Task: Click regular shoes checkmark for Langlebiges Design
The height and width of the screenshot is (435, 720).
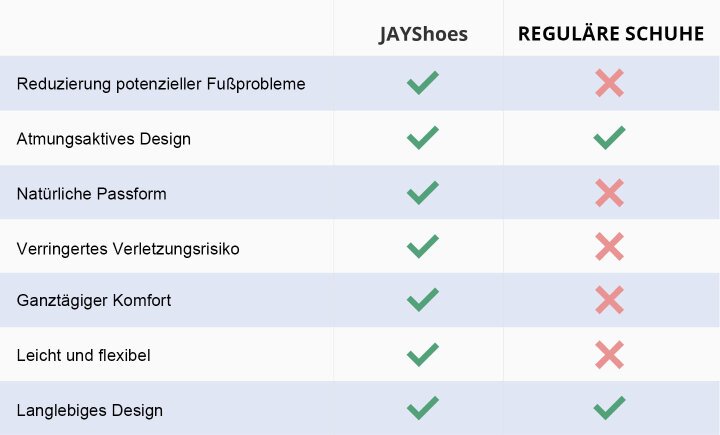Action: pos(609,408)
